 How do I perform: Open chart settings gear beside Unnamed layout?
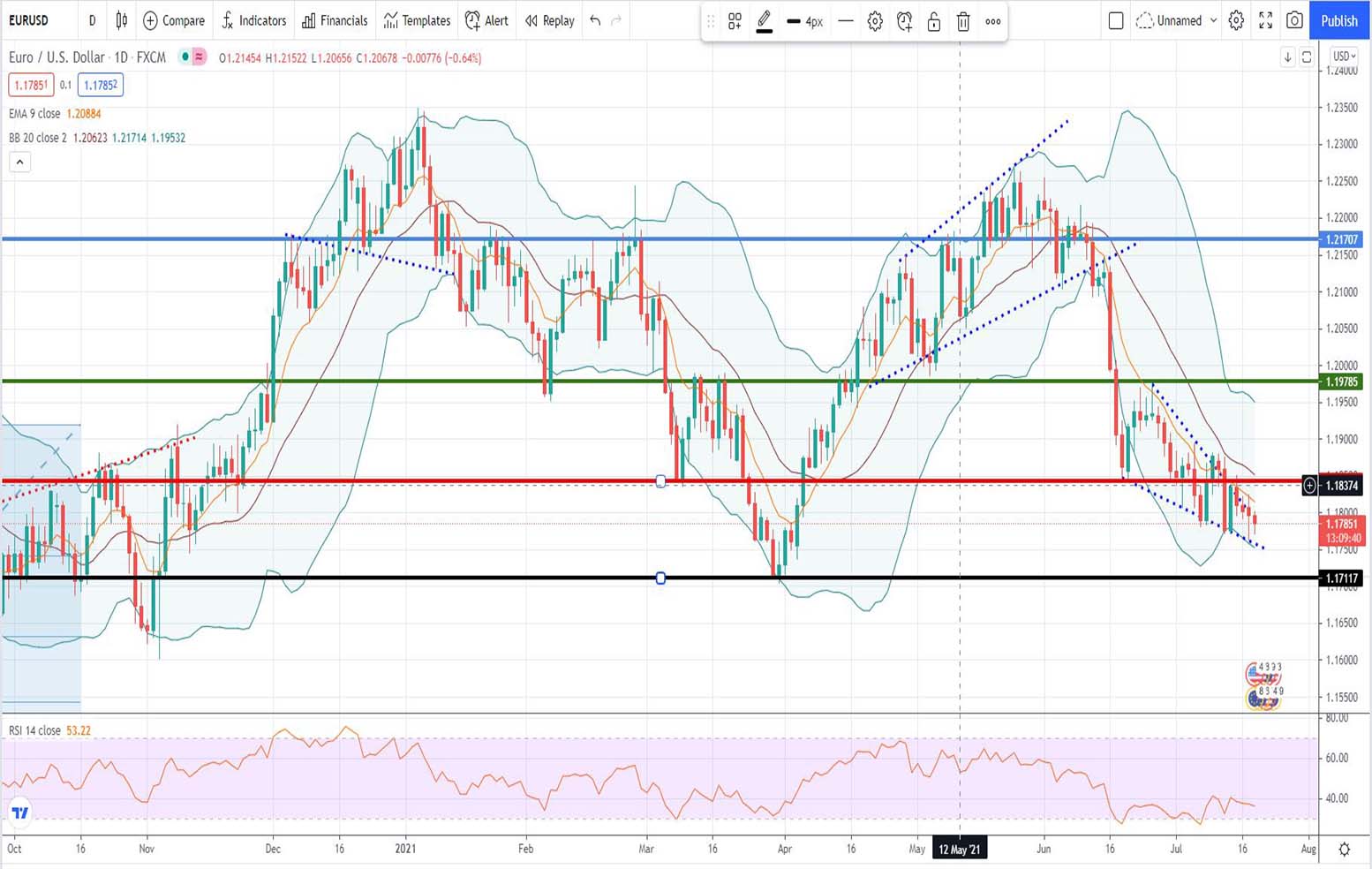pyautogui.click(x=1236, y=20)
